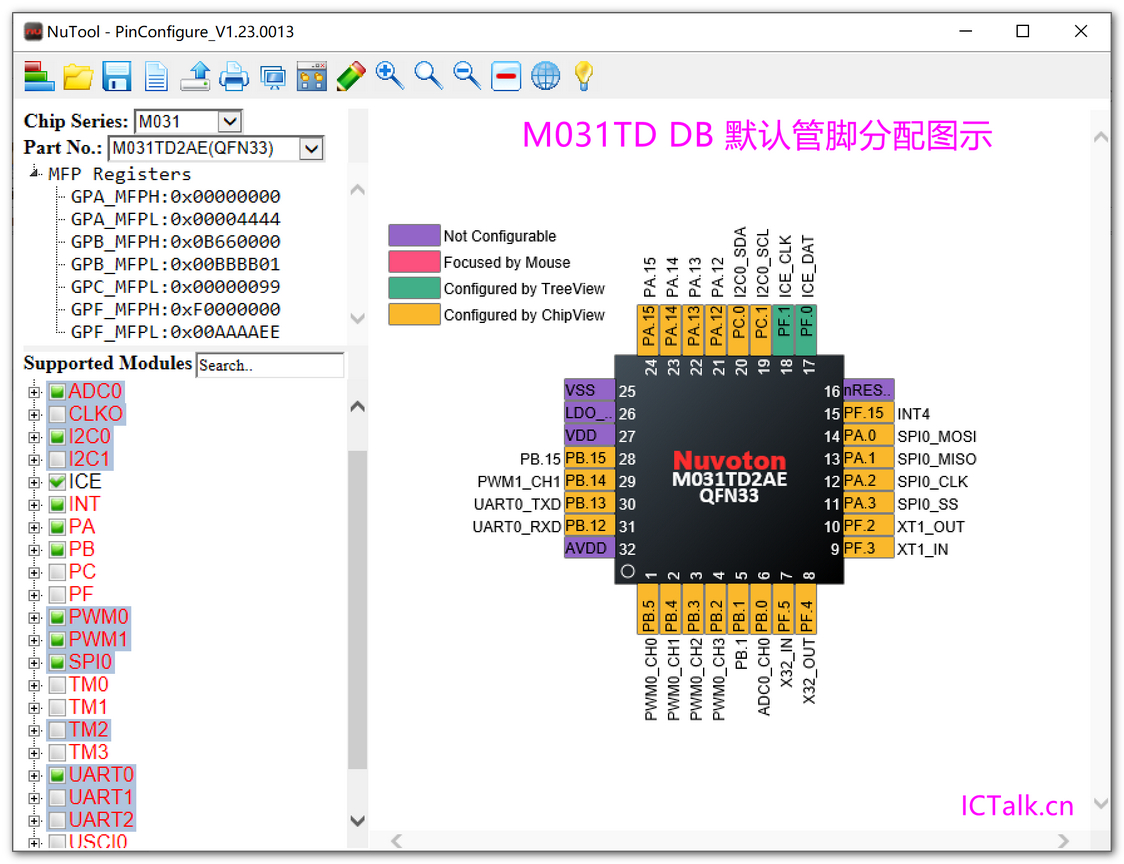Expand the SPI0 tree node
This screenshot has height=864, width=1124.
point(35,662)
